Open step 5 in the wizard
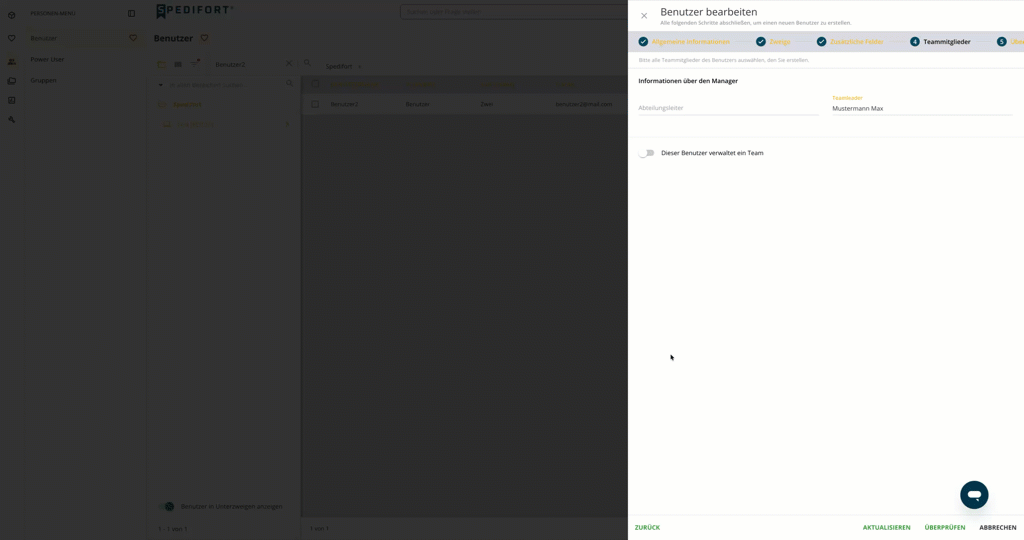 point(1010,42)
